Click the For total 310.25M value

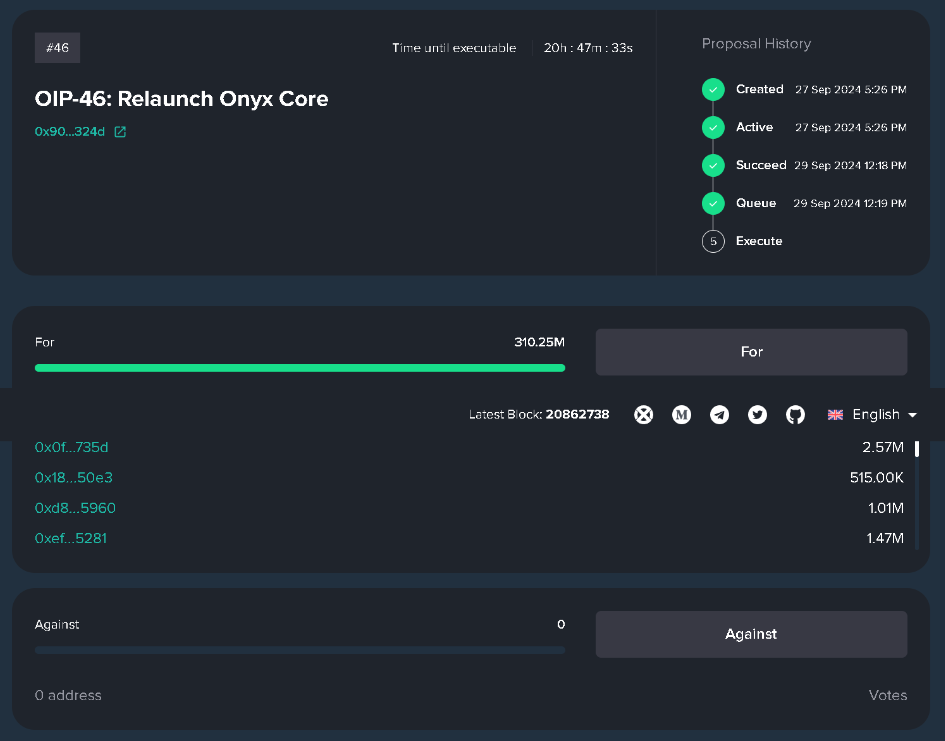(x=539, y=342)
